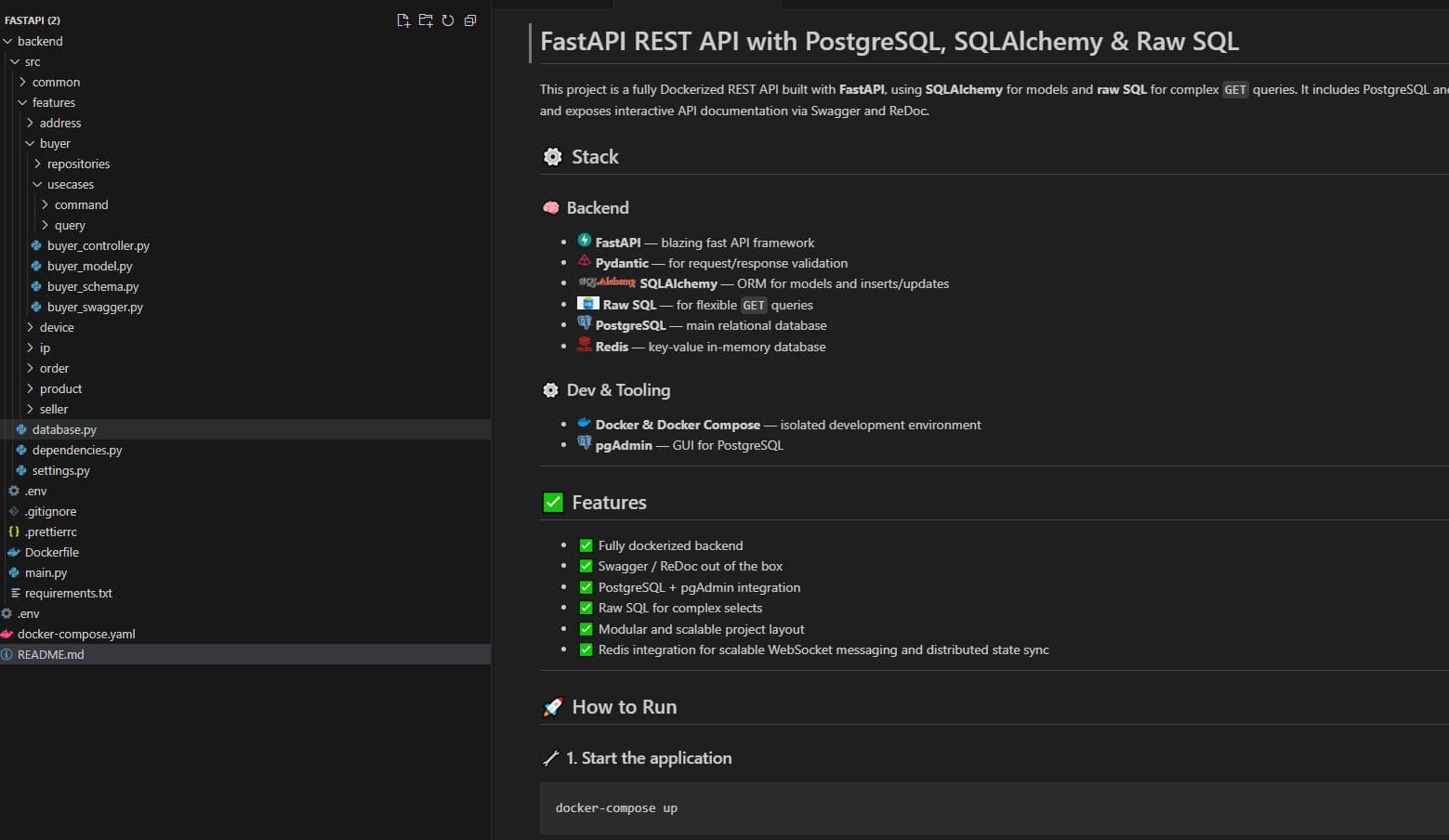Click the pgAdmin elephant logo in the preview
Viewport: 1449px width, 840px height.
click(585, 443)
